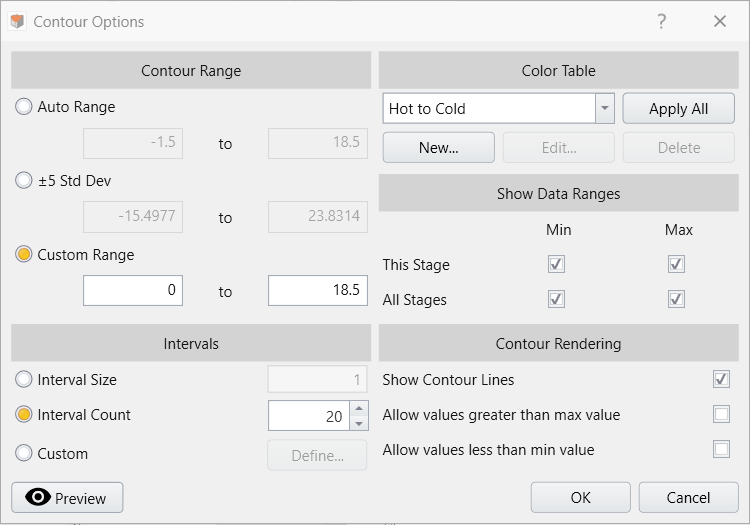Confirm with the OK button
This screenshot has height=525, width=750.
click(x=581, y=498)
